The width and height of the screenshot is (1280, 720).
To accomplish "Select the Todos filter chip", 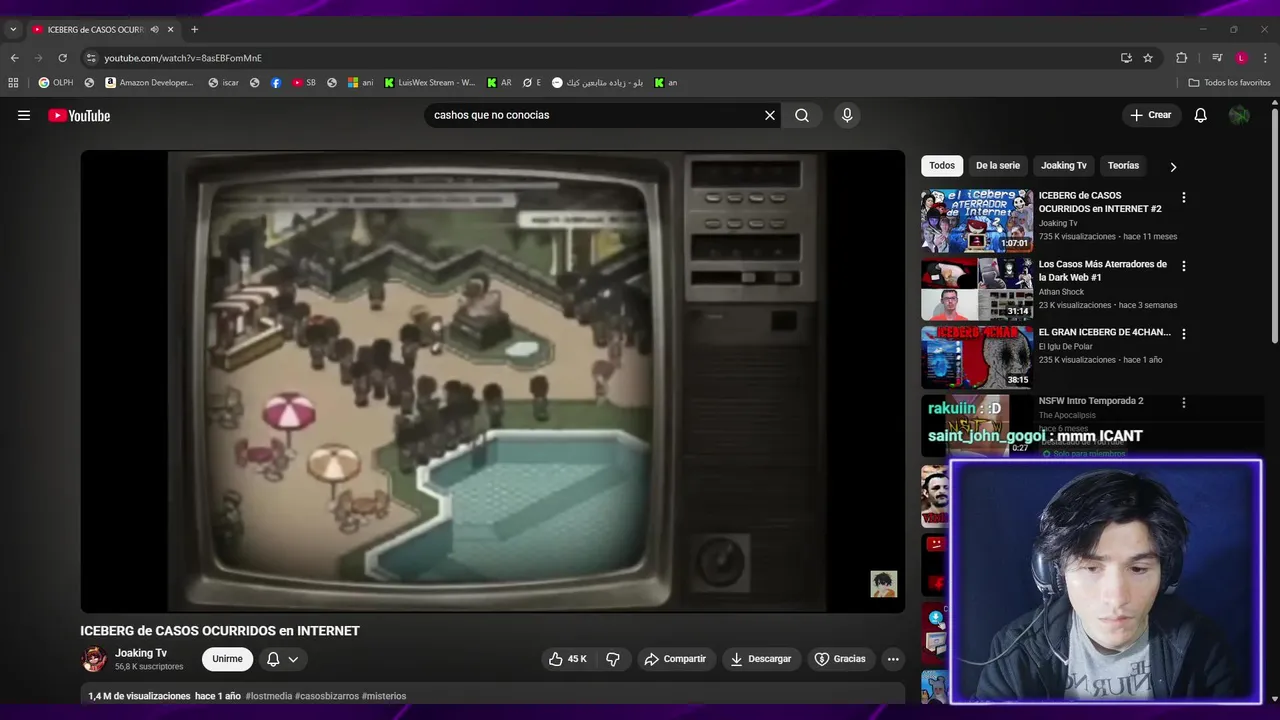I will [942, 166].
